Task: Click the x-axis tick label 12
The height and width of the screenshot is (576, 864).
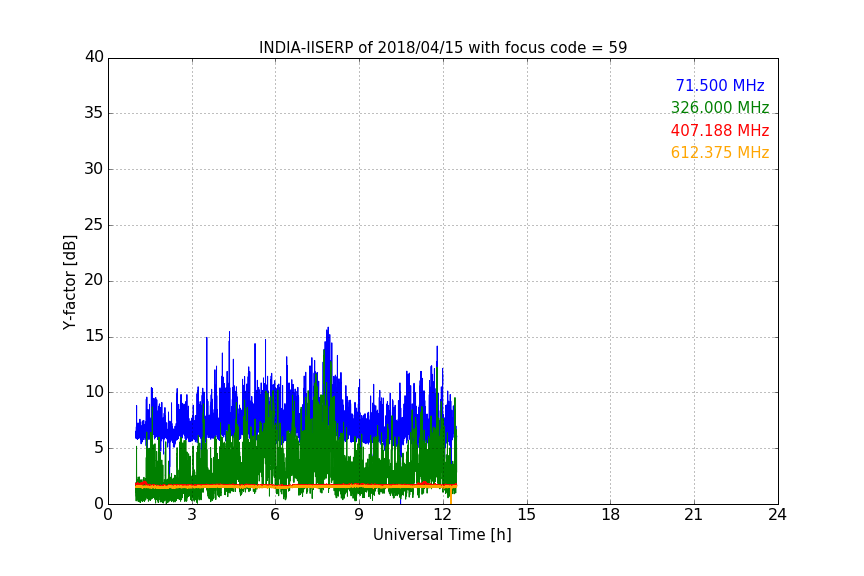Action: click(x=443, y=515)
